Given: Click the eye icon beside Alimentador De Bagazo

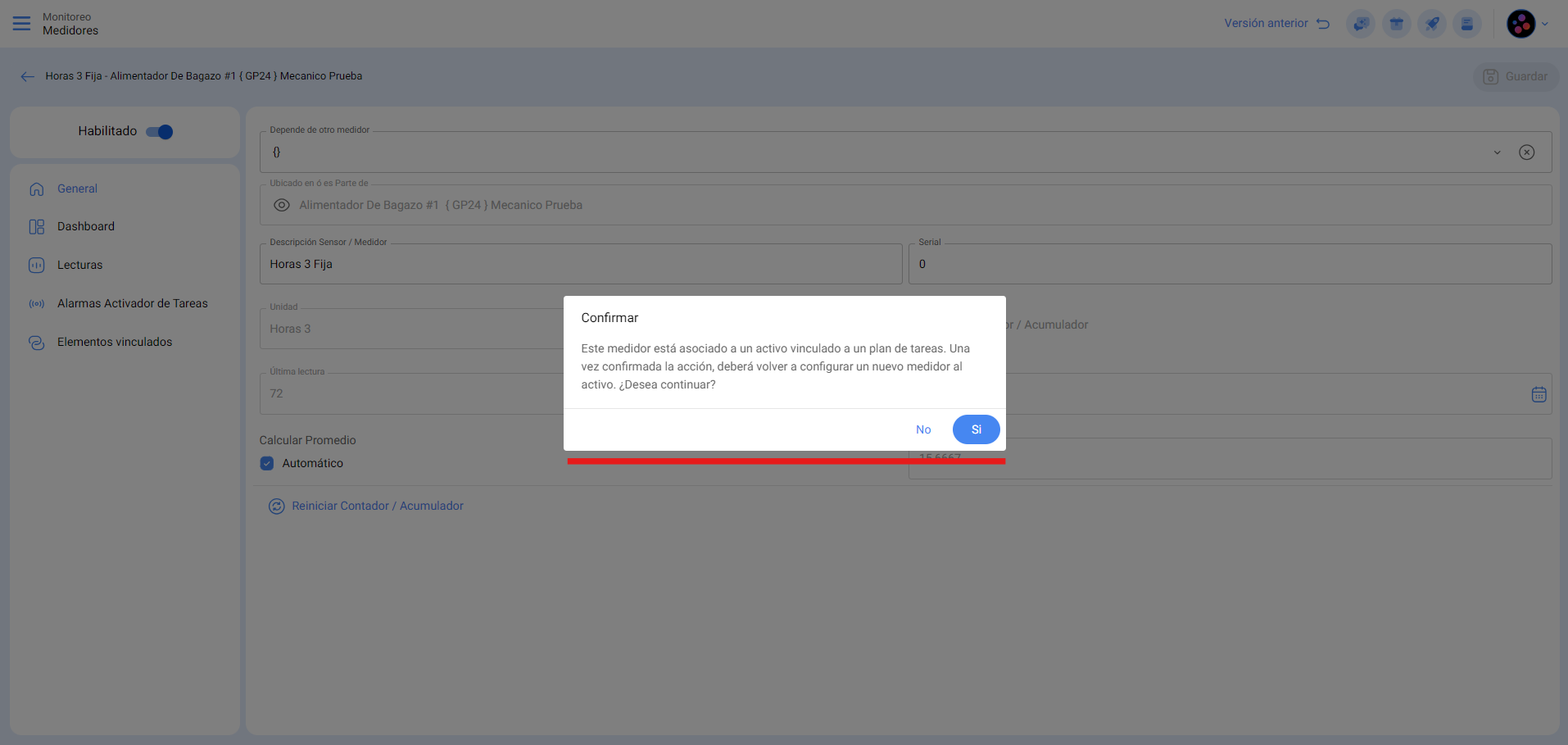Looking at the screenshot, I should 282,205.
